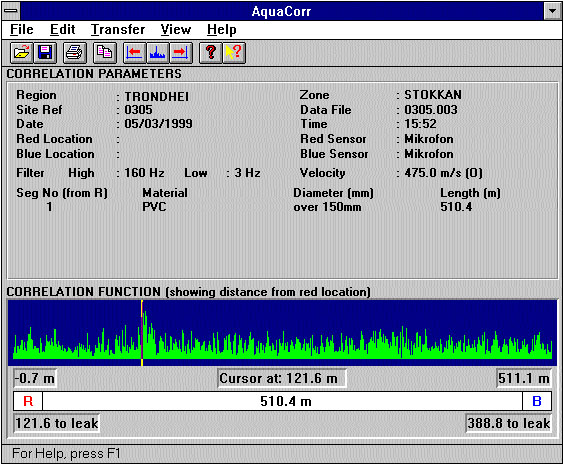
Task: Click the 510.4 m pipe length bar
Action: [282, 401]
